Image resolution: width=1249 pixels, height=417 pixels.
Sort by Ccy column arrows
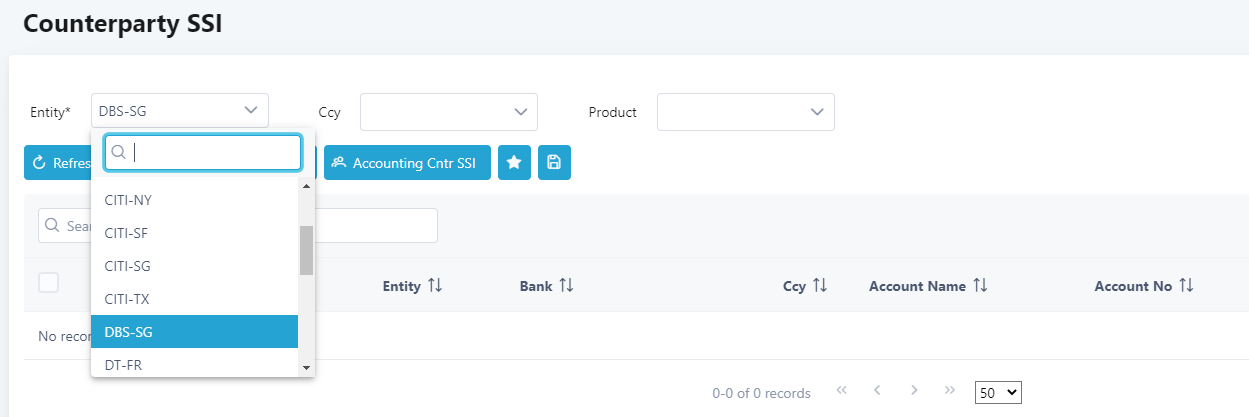[x=820, y=286]
